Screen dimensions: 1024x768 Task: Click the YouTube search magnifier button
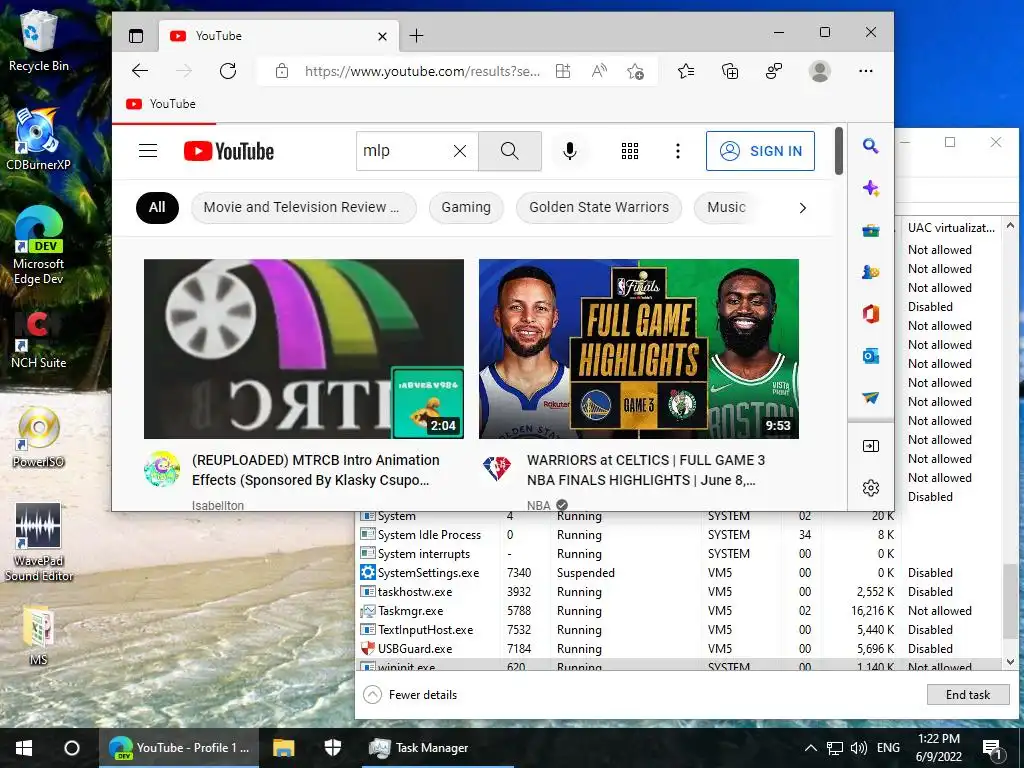coord(510,151)
